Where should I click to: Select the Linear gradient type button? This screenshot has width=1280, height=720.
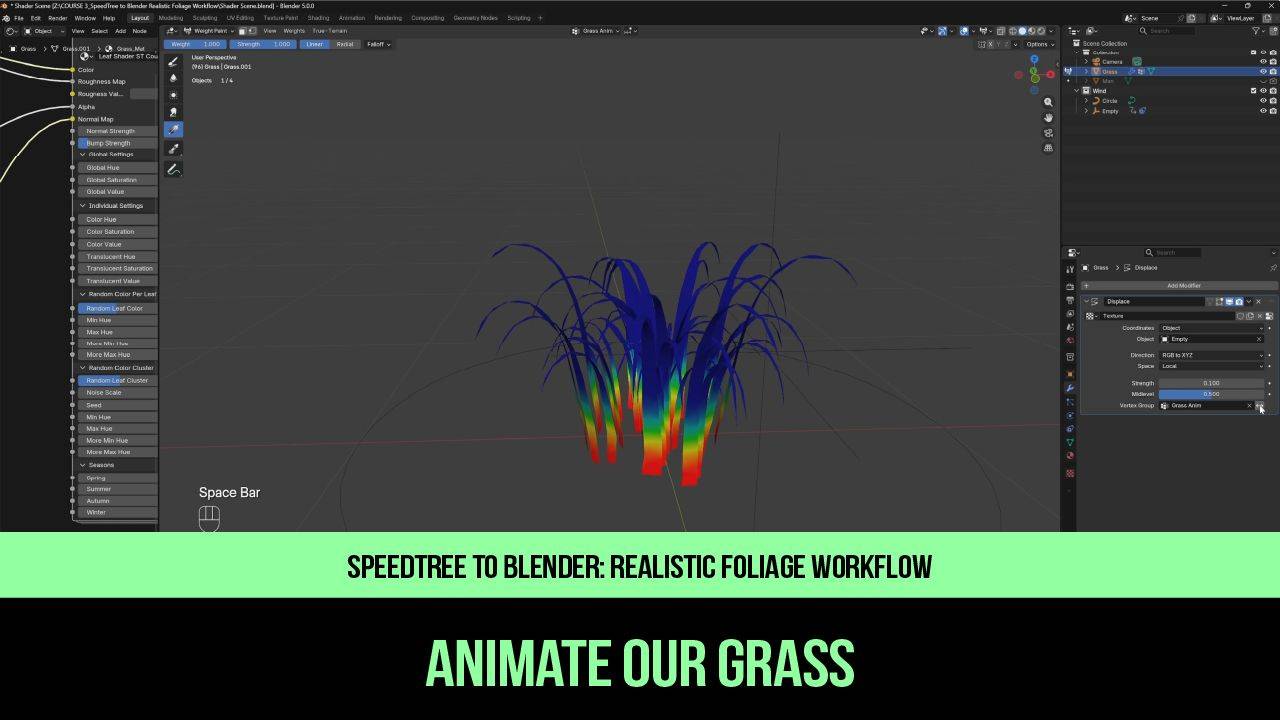[x=315, y=44]
